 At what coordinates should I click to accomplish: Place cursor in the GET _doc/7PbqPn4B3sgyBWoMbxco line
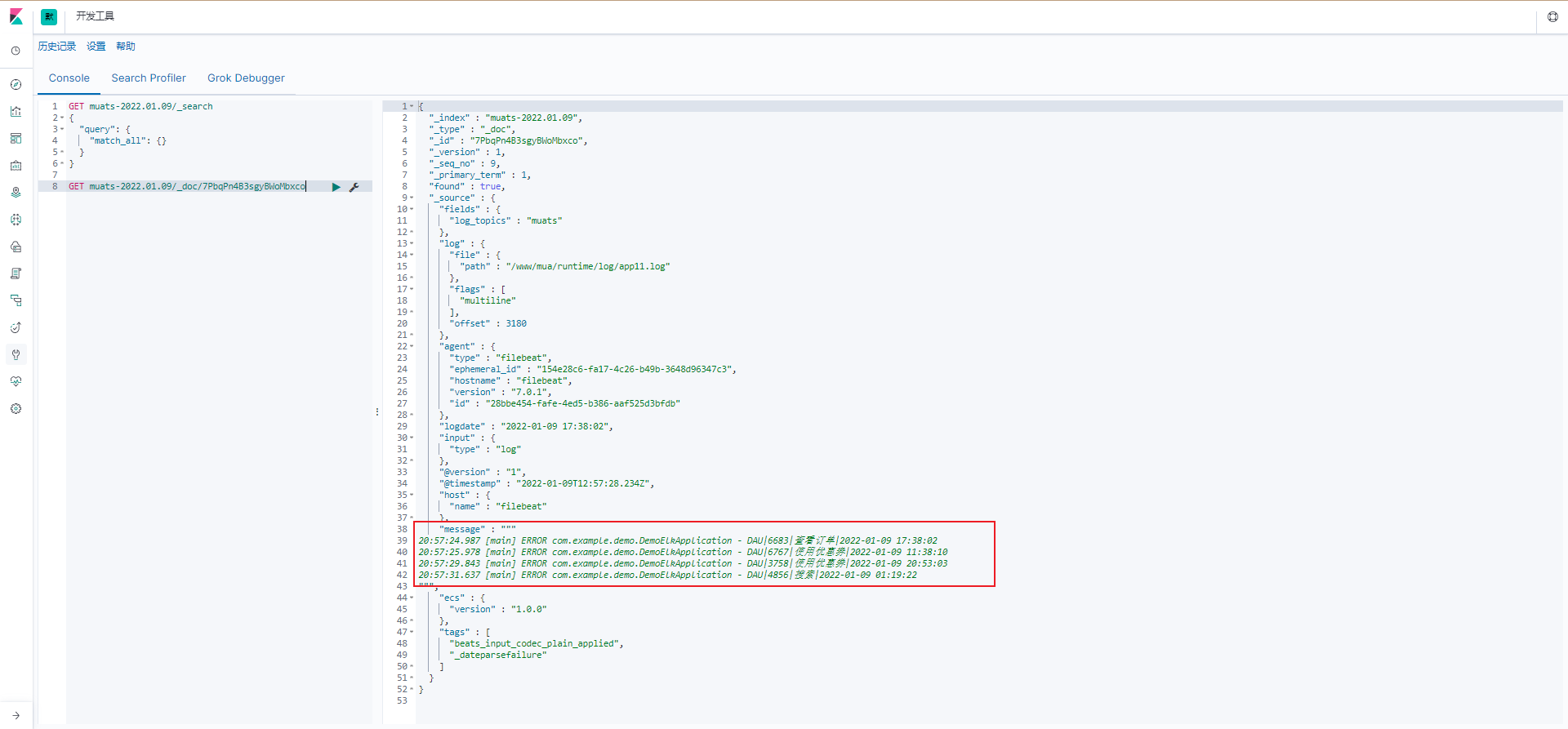point(187,186)
